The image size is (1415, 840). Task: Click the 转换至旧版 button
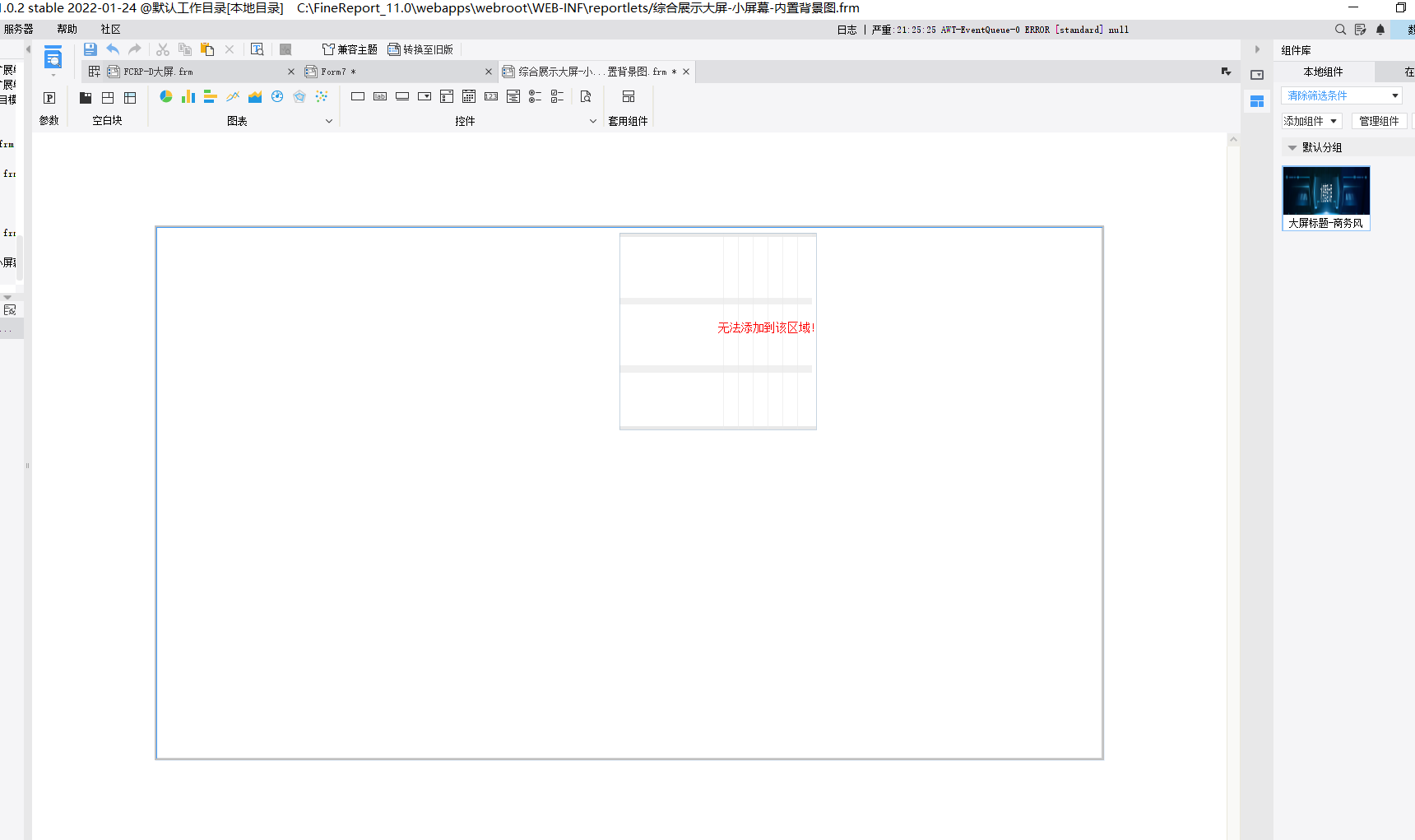(x=420, y=49)
